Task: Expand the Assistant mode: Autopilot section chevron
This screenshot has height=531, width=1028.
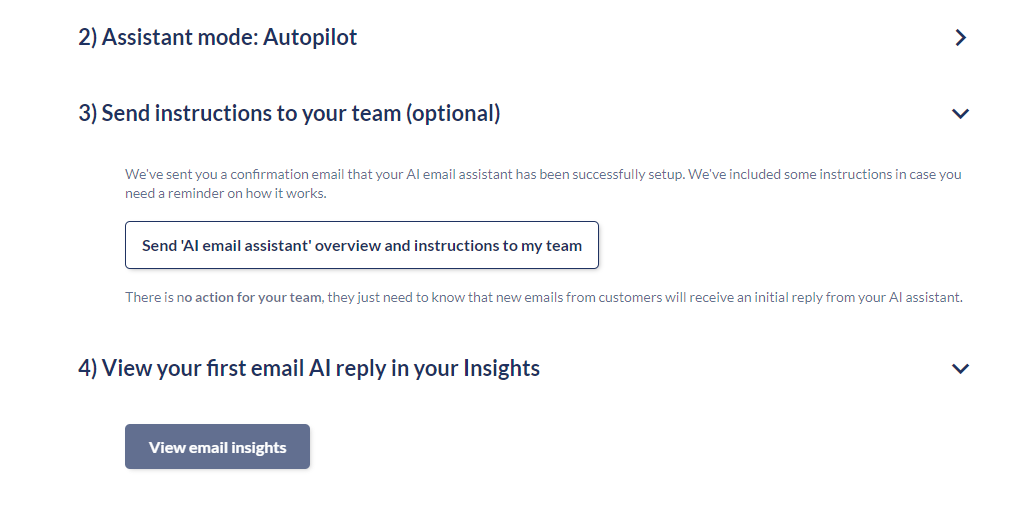Action: point(960,38)
